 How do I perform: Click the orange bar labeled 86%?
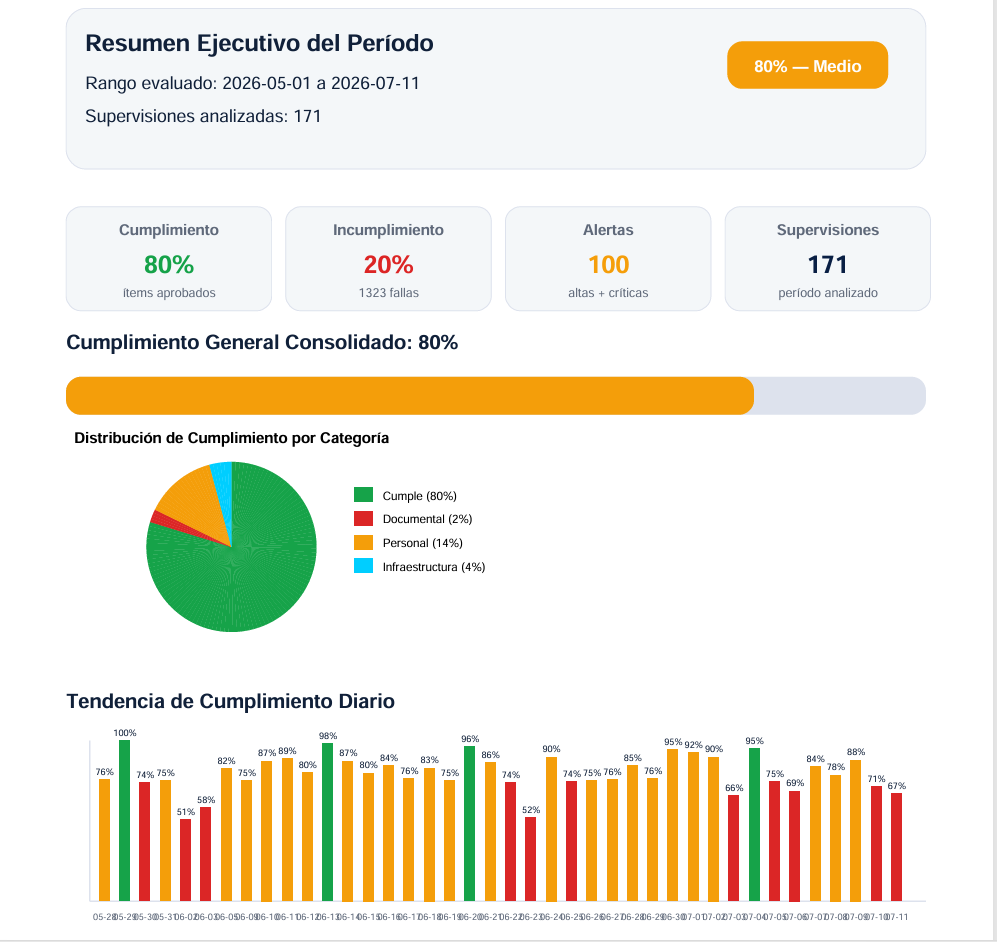tap(490, 831)
